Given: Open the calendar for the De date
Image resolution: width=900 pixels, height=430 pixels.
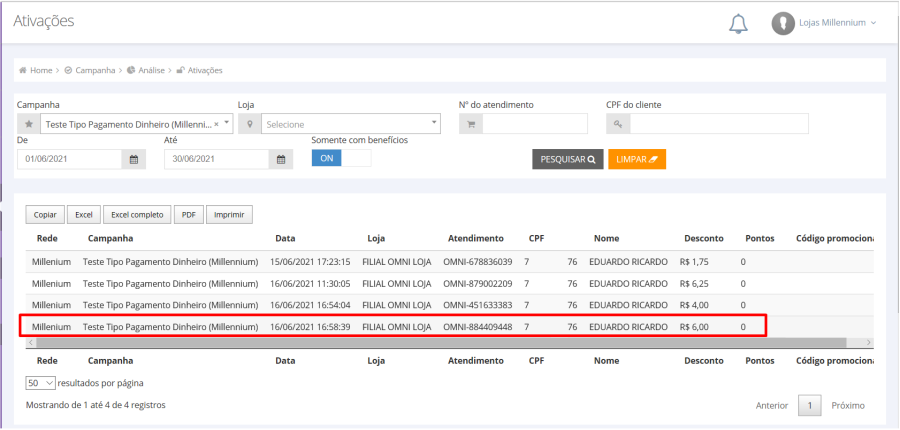Looking at the screenshot, I should click(x=134, y=160).
